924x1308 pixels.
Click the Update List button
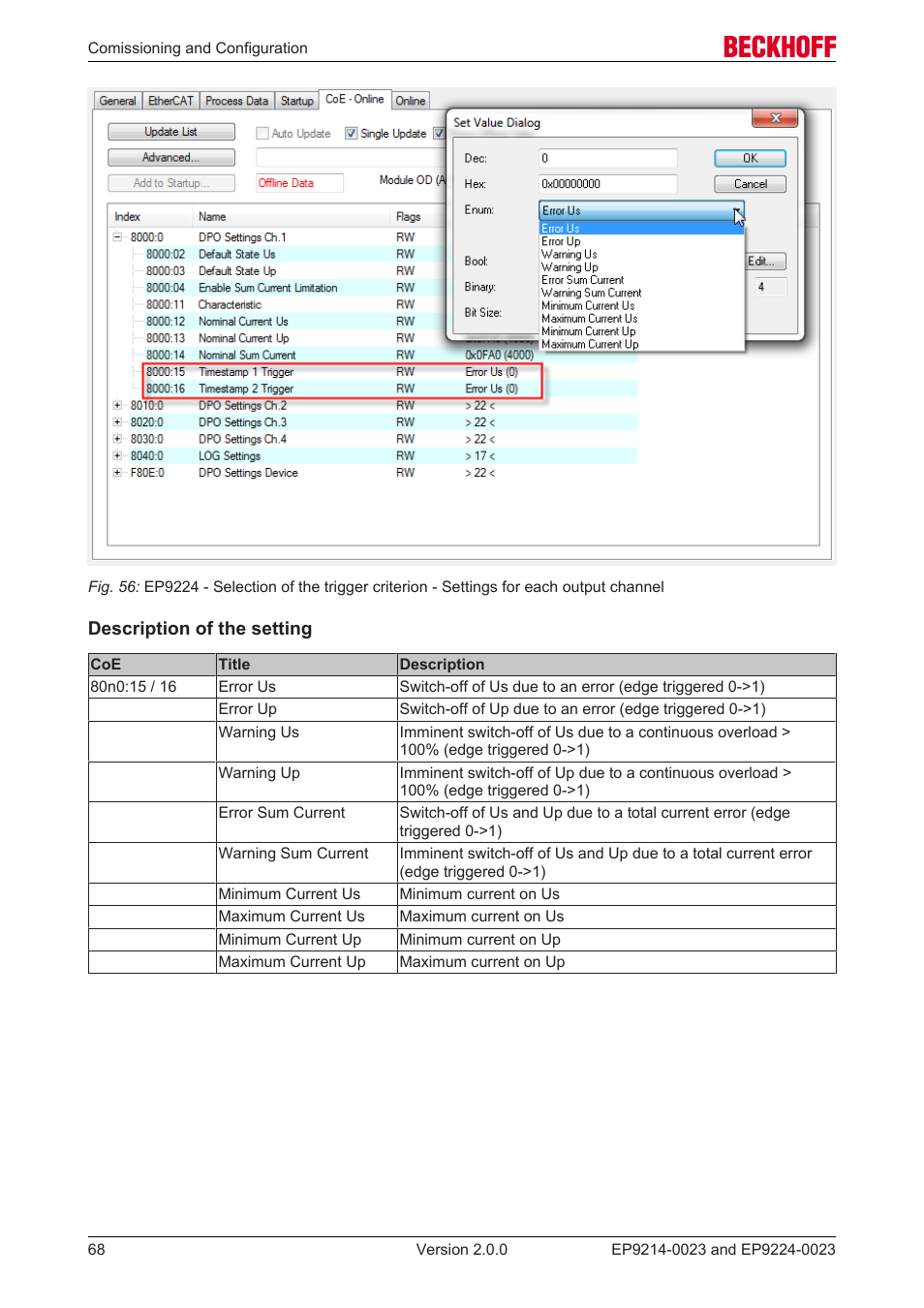click(x=170, y=132)
